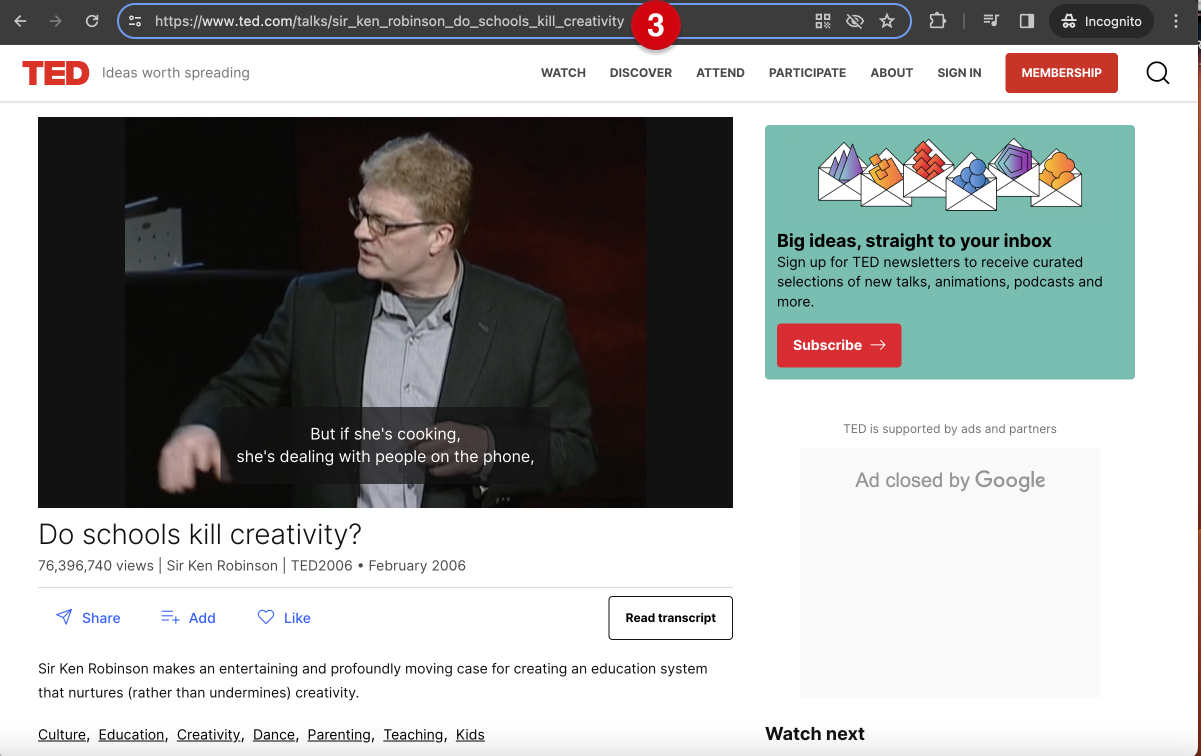Screen dimensions: 1201x756
Task: Click the 'TED is supported by ads and partners' text
Action: point(950,429)
